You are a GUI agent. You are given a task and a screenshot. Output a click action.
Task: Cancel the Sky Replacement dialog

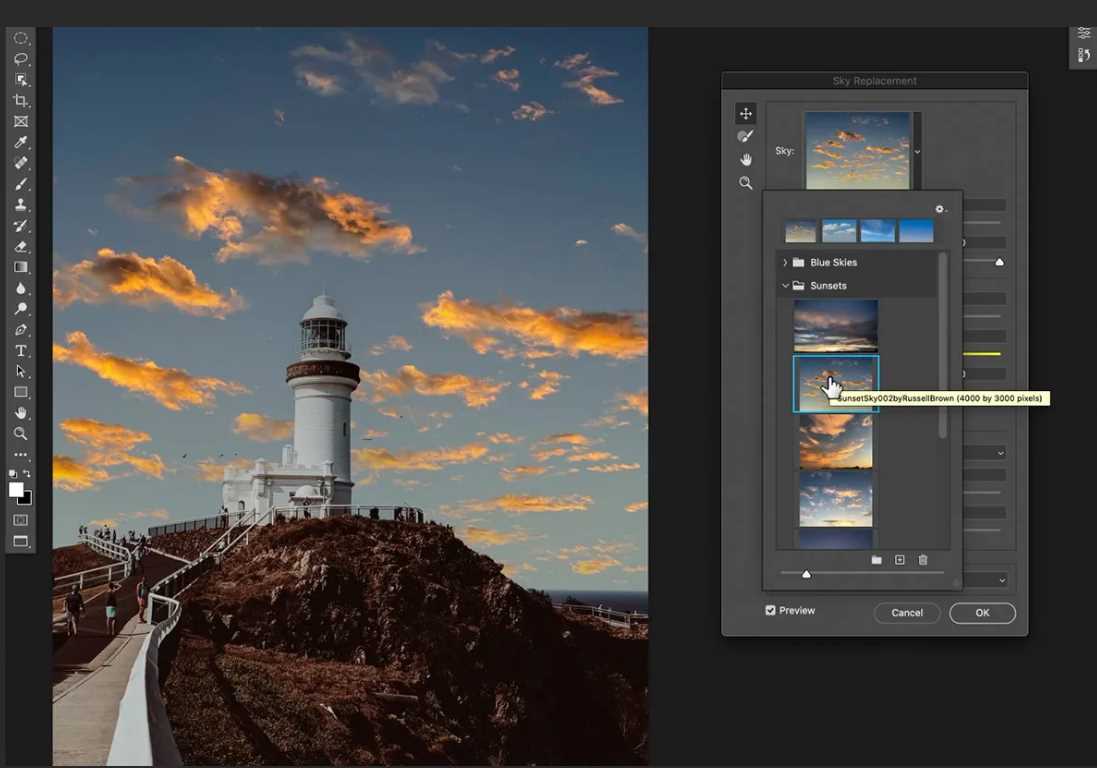906,613
